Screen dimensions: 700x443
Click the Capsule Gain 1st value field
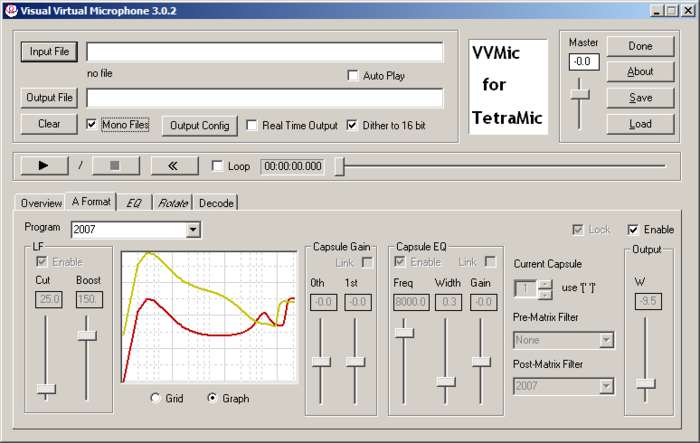pos(358,302)
